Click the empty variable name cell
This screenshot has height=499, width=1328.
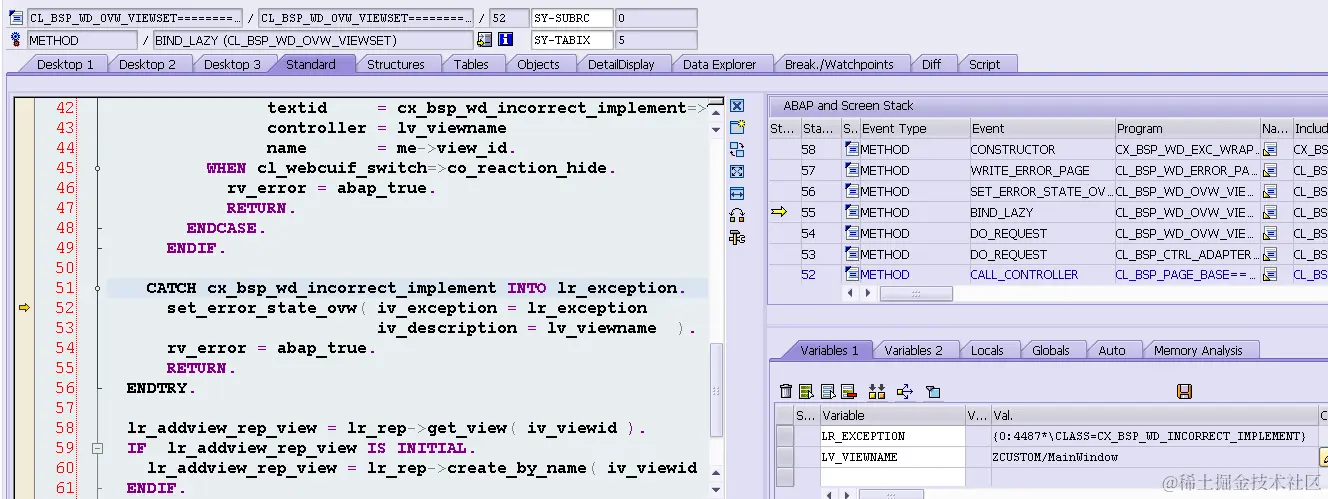892,477
